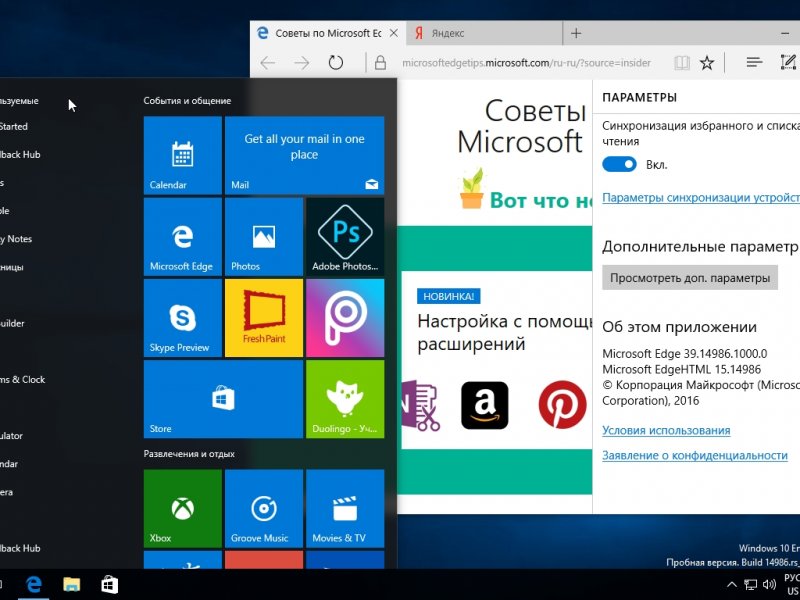Open Edge from the taskbar
Screen dimensions: 800x600
tap(34, 584)
